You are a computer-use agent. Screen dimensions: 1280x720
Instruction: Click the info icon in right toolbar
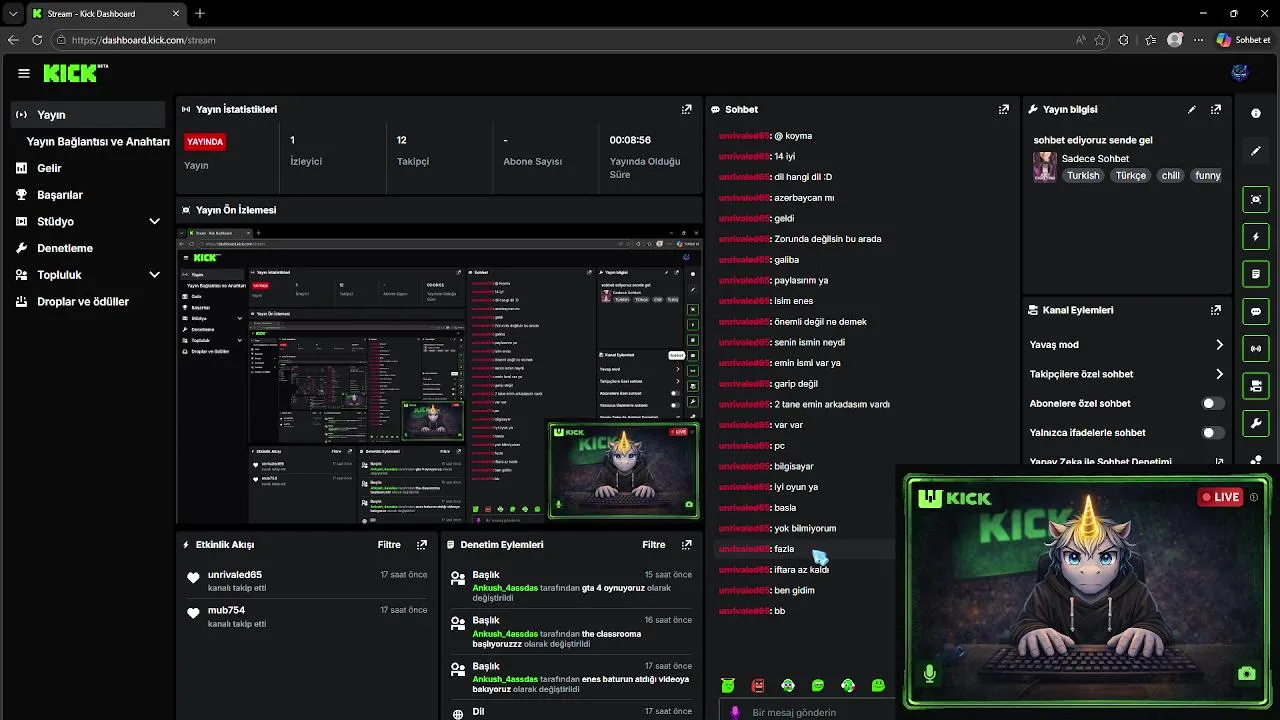1256,114
